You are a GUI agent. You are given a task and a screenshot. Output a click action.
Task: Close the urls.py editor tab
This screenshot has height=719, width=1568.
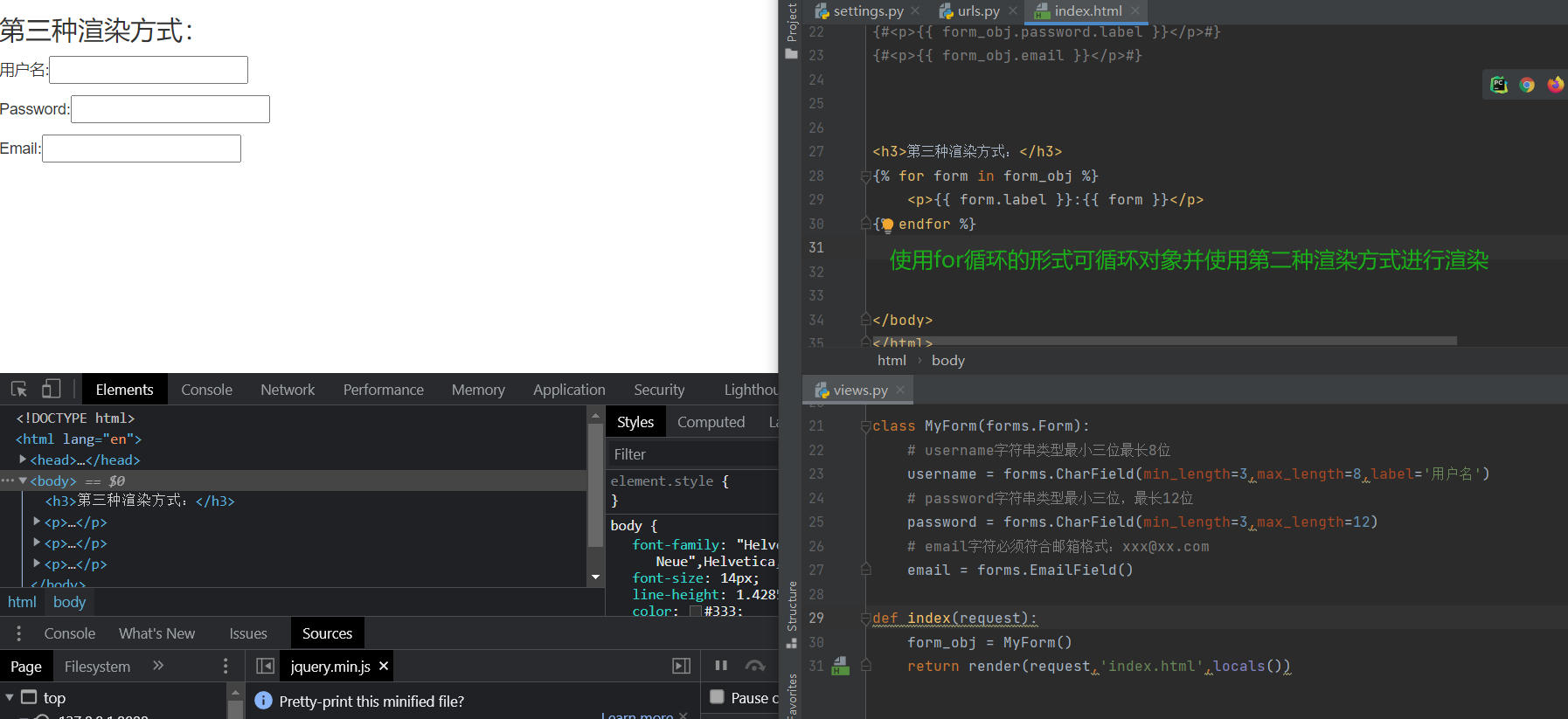1012,10
